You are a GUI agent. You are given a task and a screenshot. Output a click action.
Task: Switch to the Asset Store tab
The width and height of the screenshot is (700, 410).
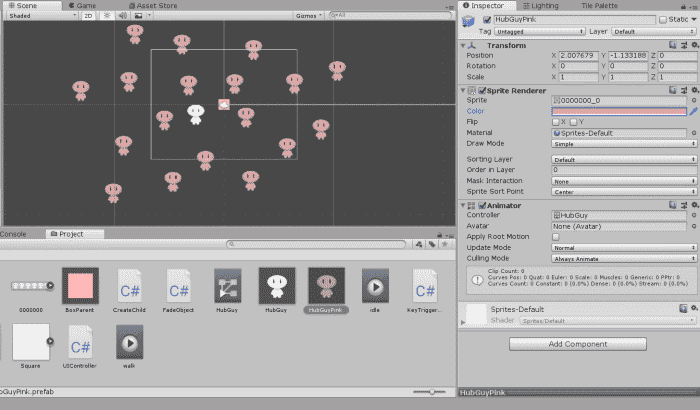(x=154, y=5)
